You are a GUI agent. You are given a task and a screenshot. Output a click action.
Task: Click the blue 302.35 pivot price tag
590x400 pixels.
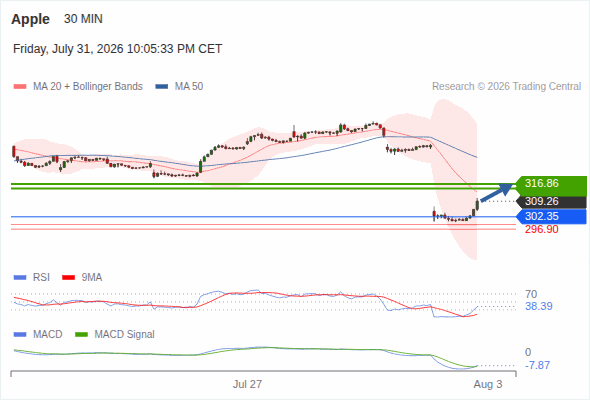[x=551, y=216]
